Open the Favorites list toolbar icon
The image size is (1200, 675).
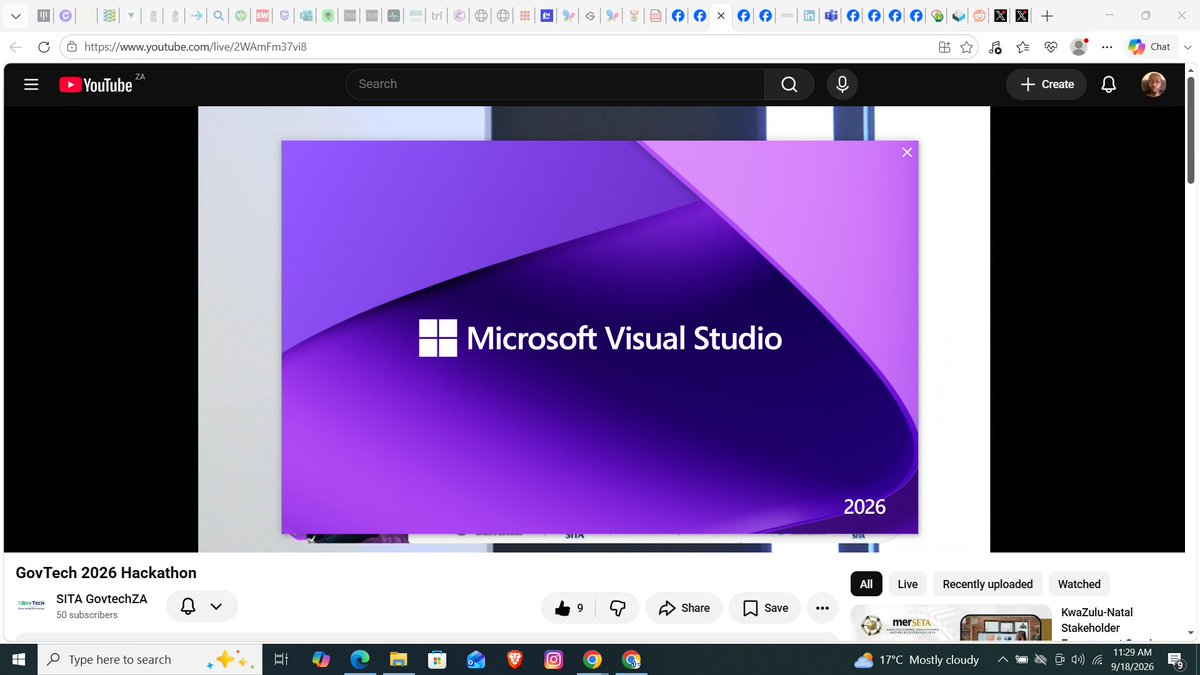click(x=1023, y=47)
